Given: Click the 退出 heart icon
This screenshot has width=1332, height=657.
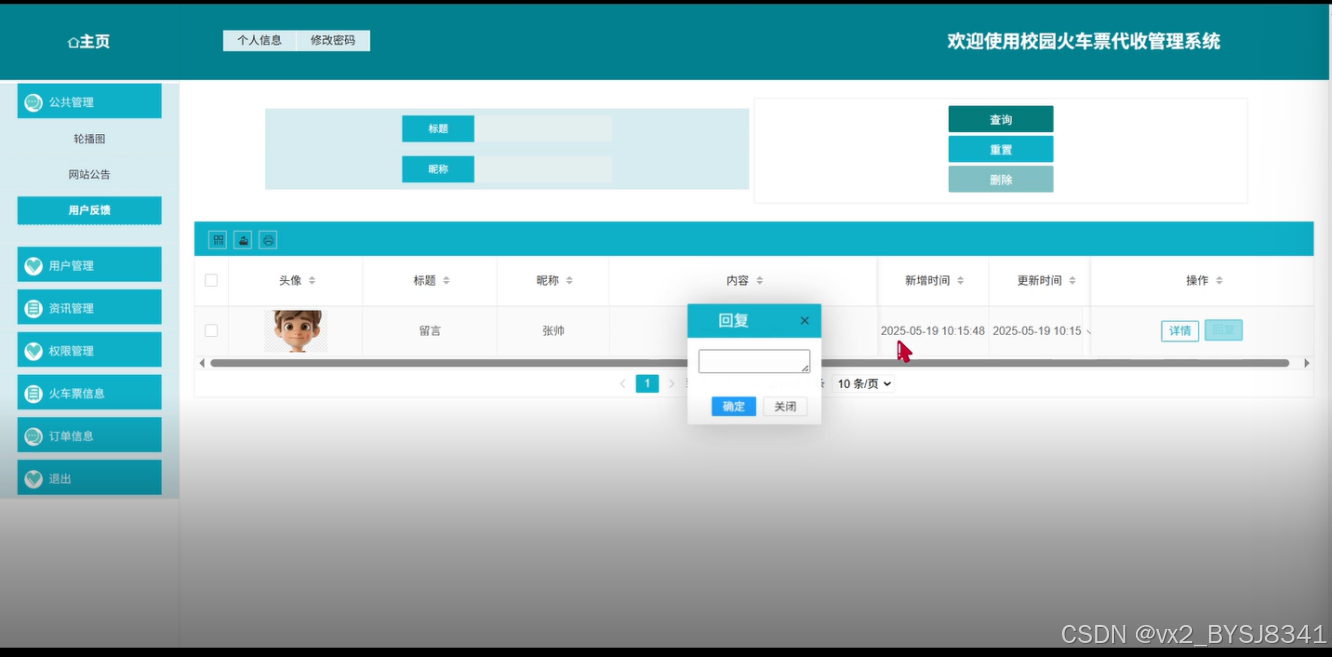Looking at the screenshot, I should click(x=33, y=479).
